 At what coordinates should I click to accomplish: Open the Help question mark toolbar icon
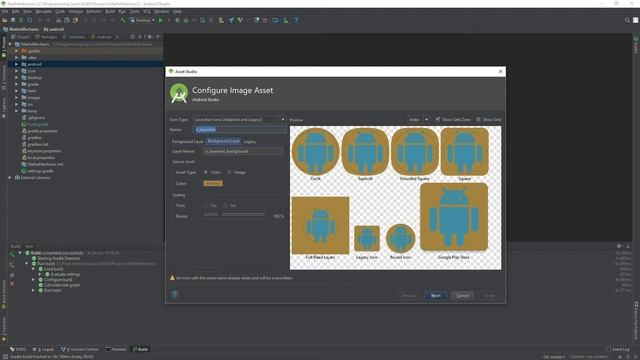[x=296, y=20]
